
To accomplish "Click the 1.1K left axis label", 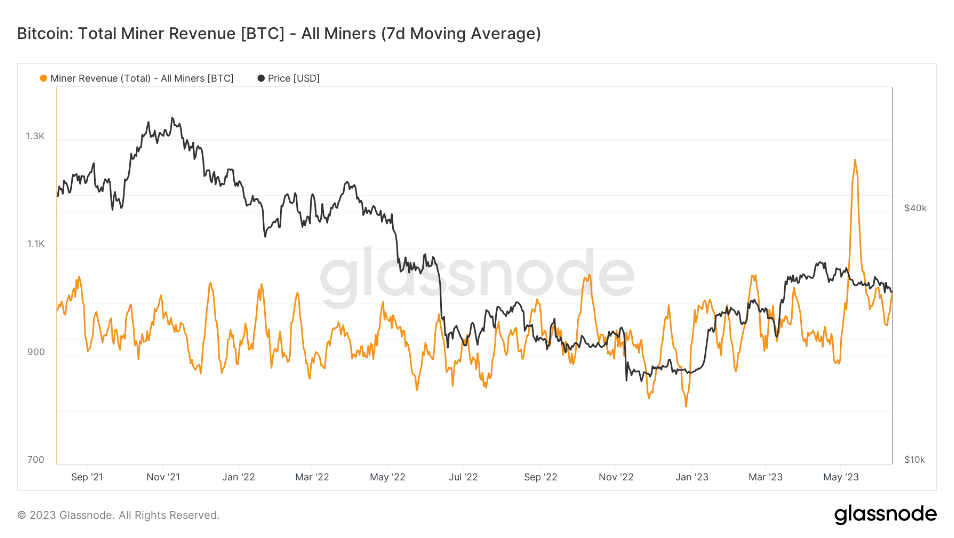I will click(35, 245).
